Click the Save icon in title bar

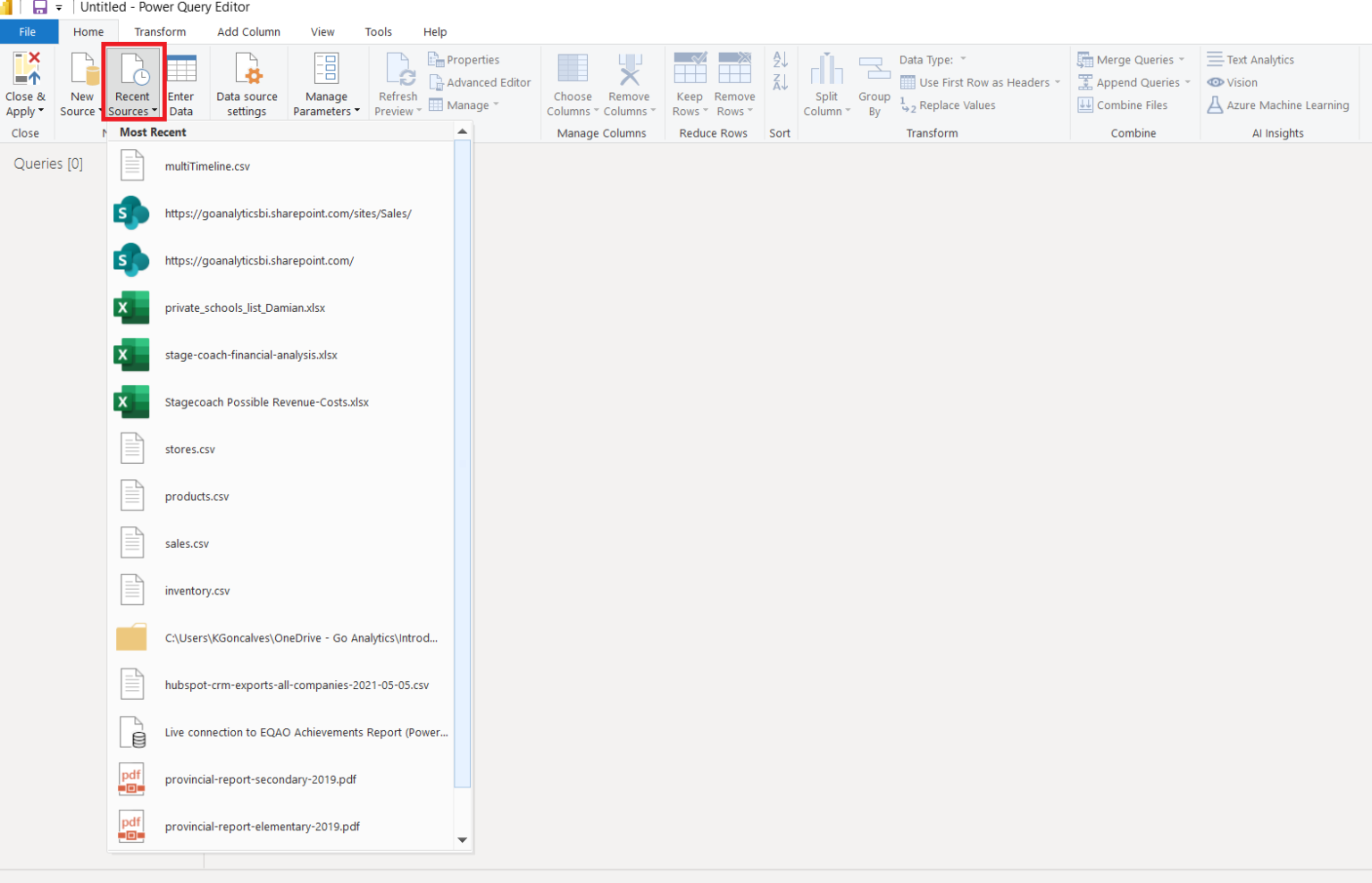(40, 7)
